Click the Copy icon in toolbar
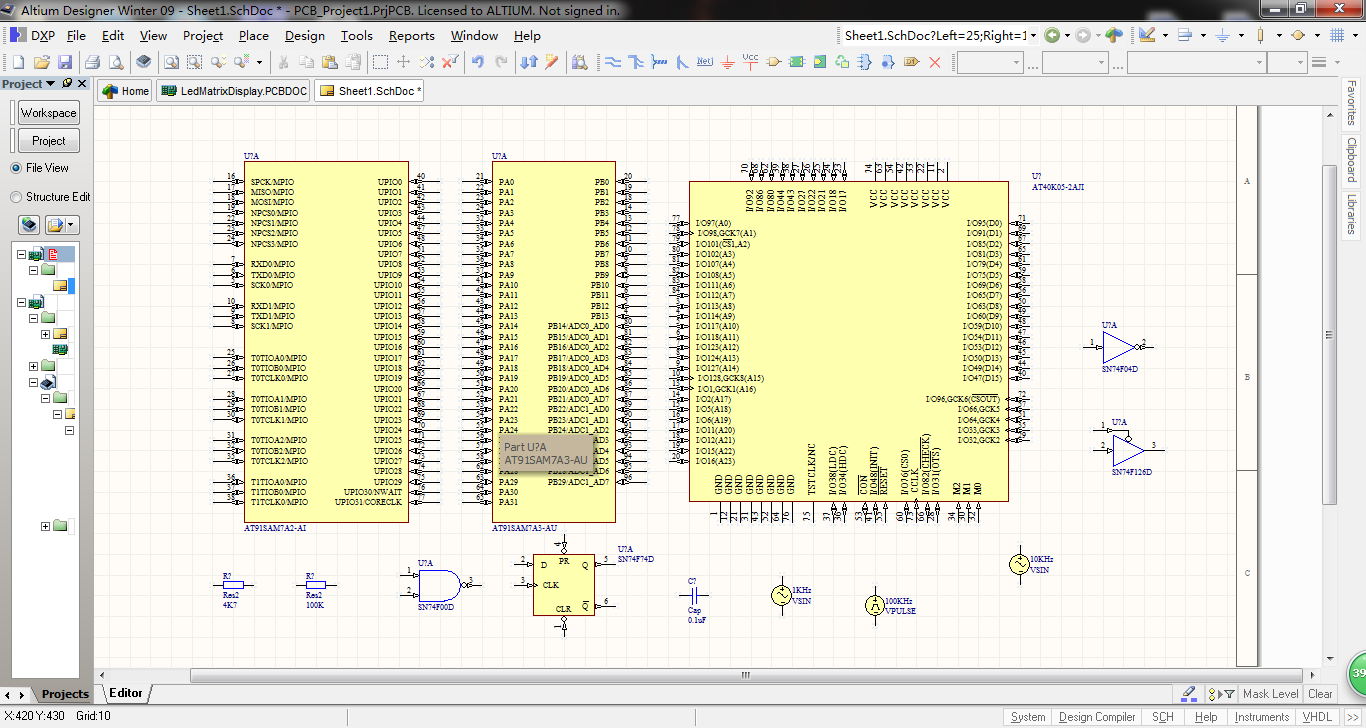Viewport: 1366px width, 728px height. 306,62
